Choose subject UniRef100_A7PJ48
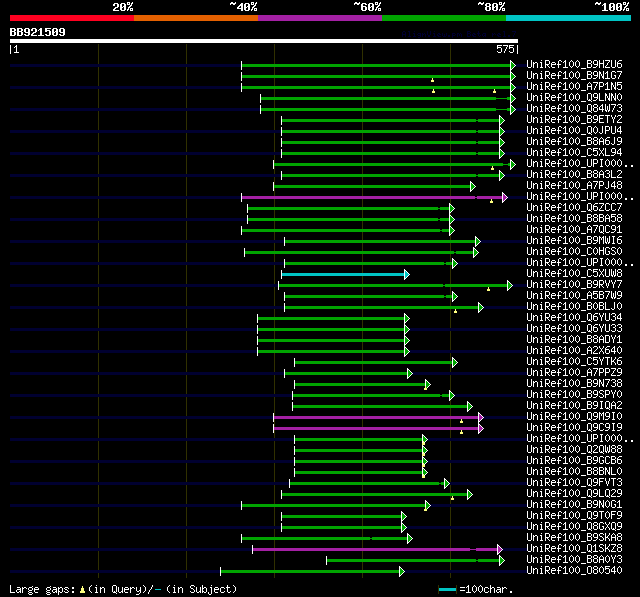Viewport: 640px width, 597px height. click(x=574, y=186)
